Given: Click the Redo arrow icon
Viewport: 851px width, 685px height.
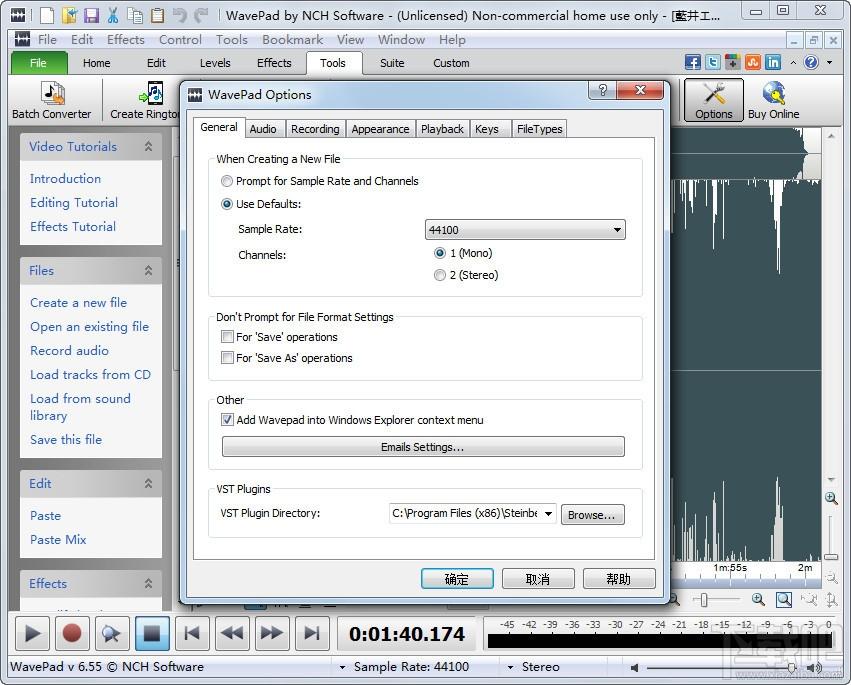Looking at the screenshot, I should [201, 15].
